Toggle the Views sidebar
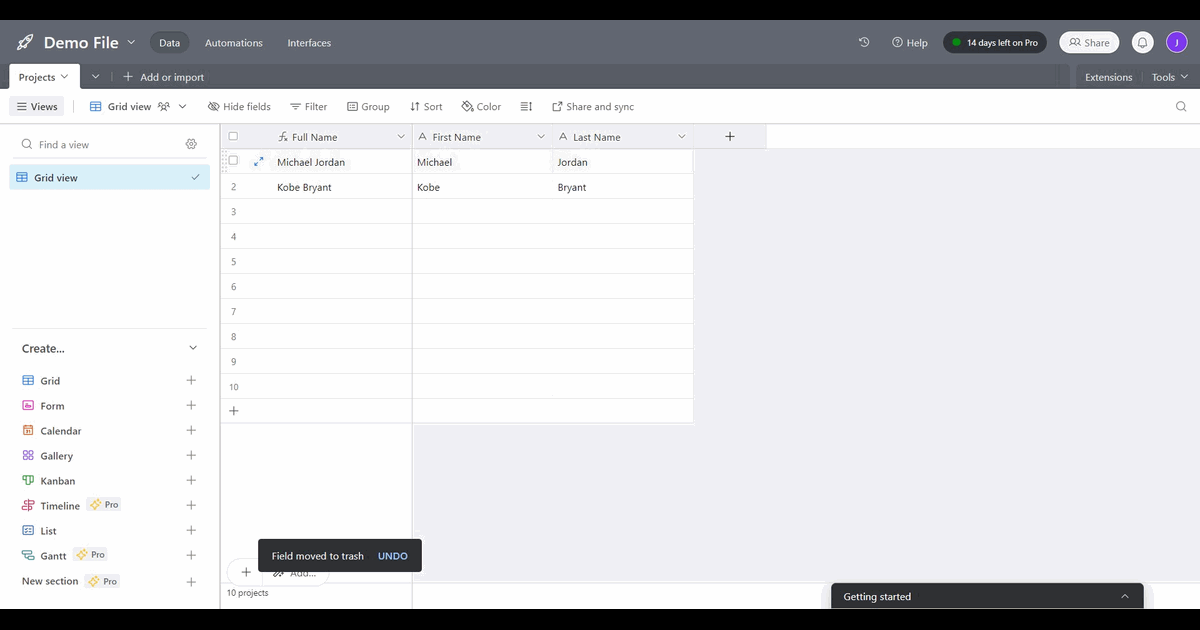The height and width of the screenshot is (630, 1200). click(38, 107)
